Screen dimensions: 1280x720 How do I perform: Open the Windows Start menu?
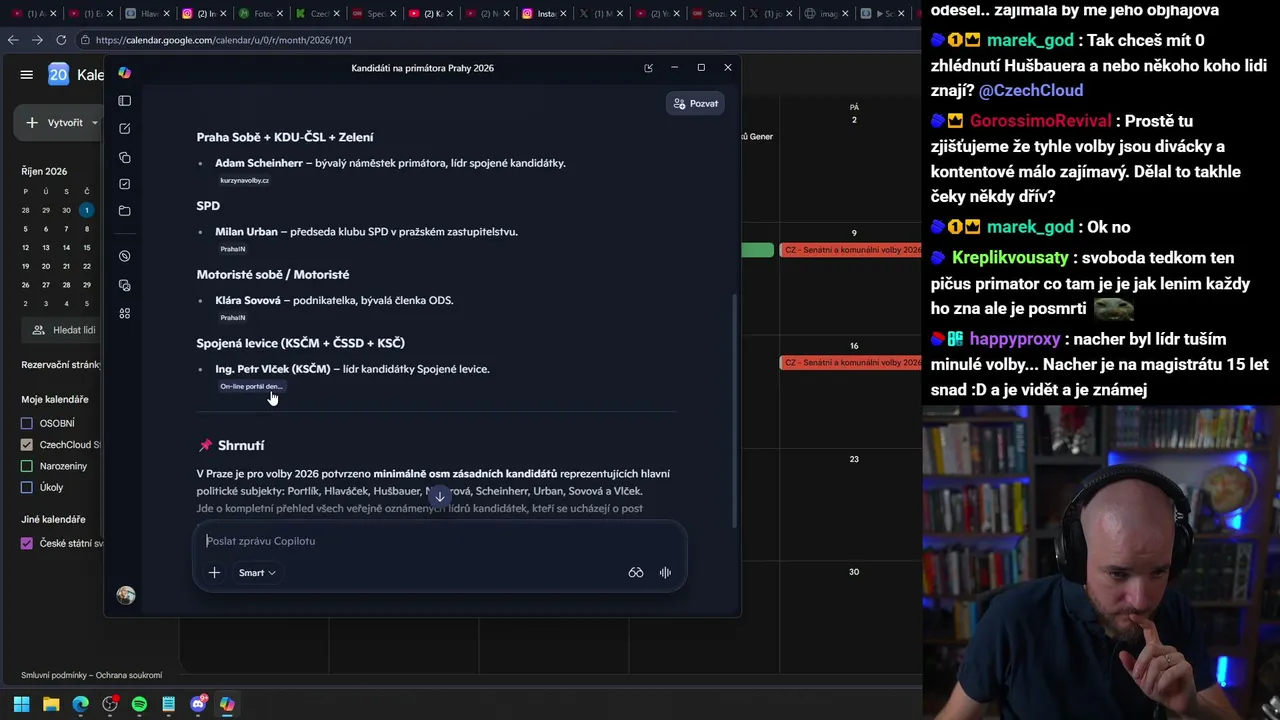click(x=21, y=704)
